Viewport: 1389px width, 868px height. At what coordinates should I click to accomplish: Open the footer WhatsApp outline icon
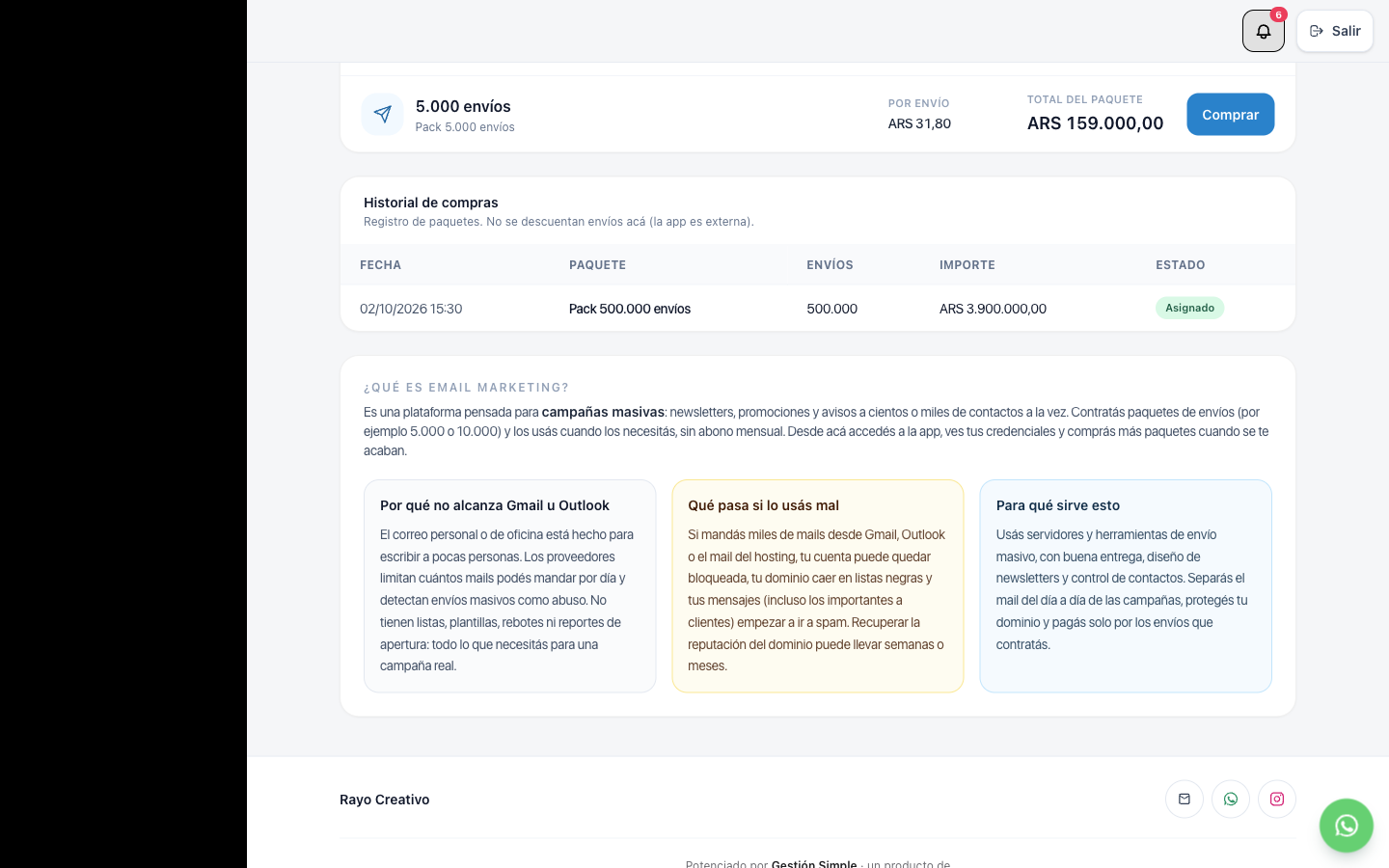pyautogui.click(x=1231, y=799)
